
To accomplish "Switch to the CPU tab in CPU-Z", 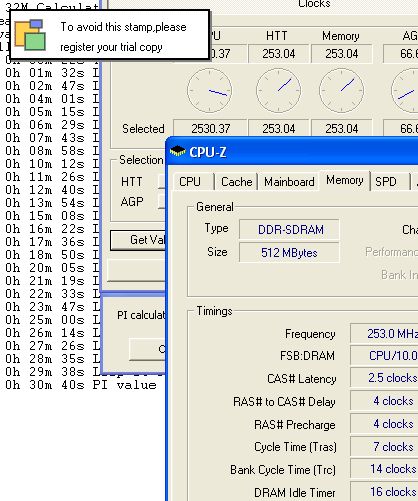I will [193, 182].
